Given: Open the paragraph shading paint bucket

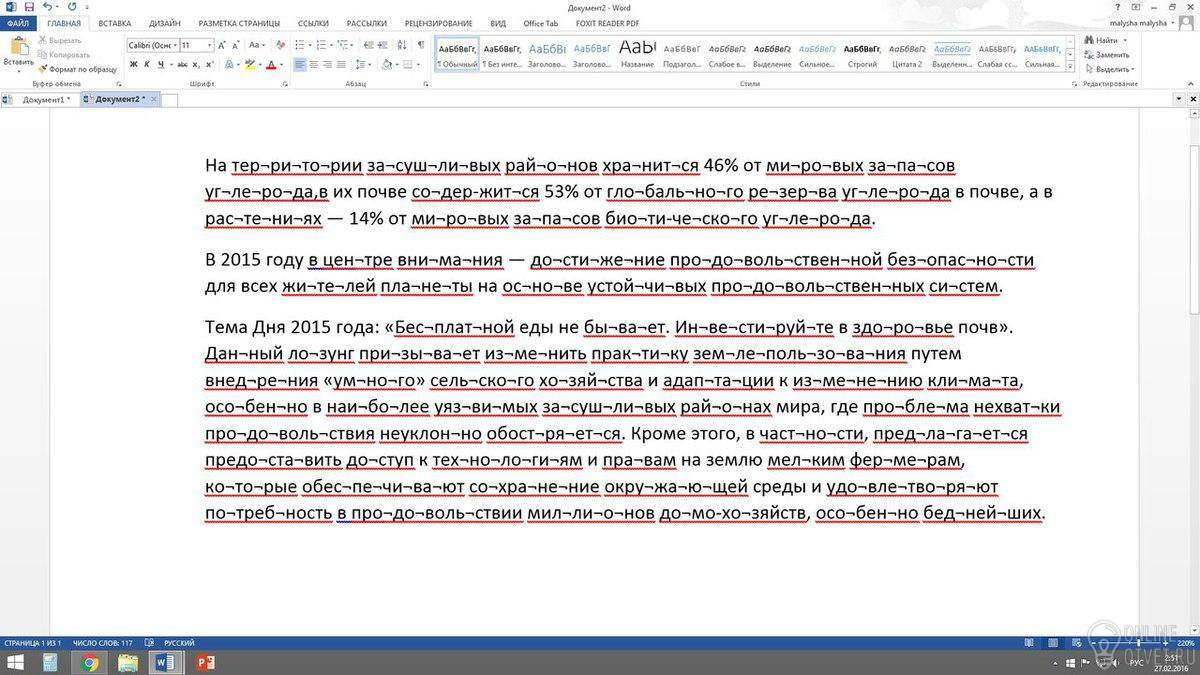Looking at the screenshot, I should click(x=386, y=65).
